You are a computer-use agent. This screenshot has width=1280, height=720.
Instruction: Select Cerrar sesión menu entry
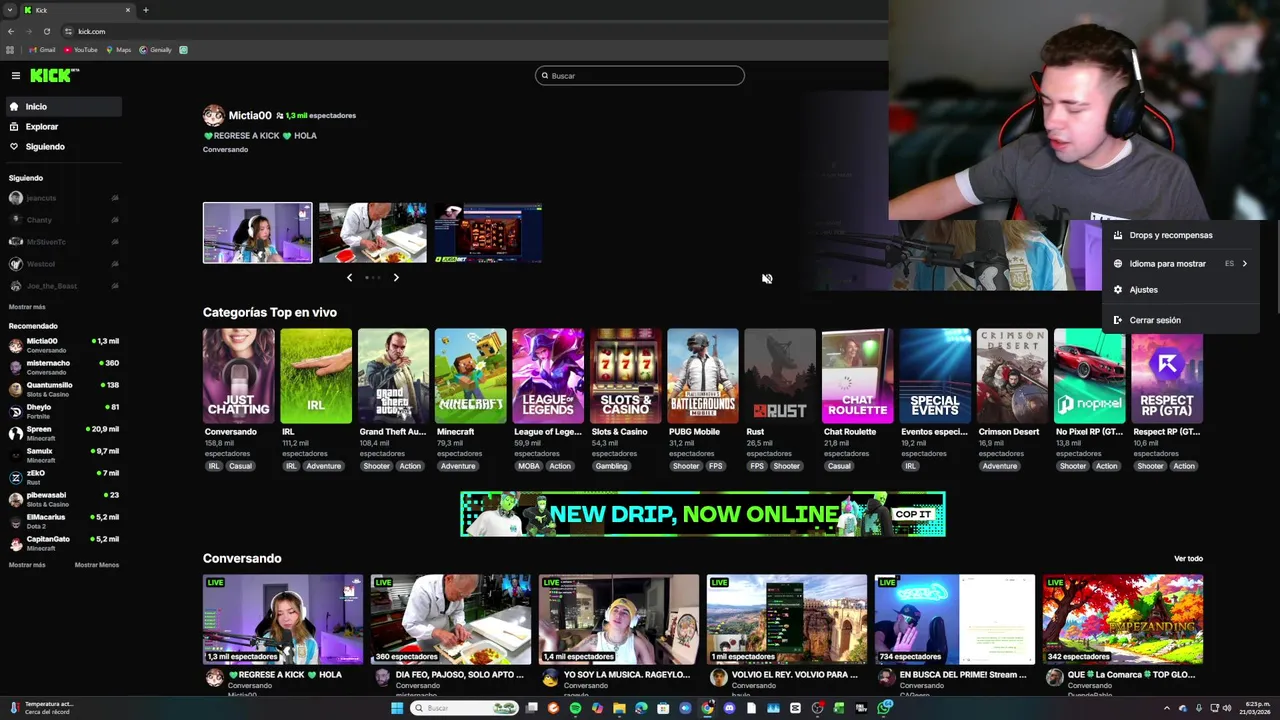[1180, 320]
